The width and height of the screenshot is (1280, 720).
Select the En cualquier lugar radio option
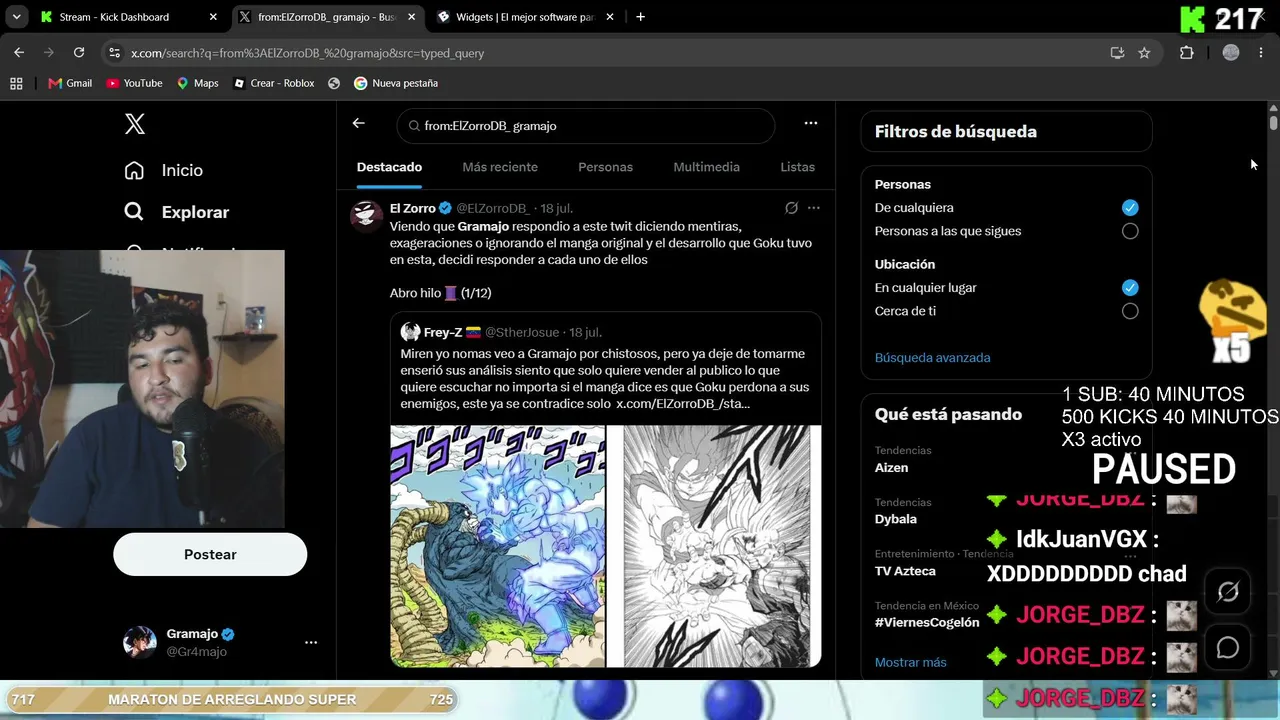(1130, 288)
